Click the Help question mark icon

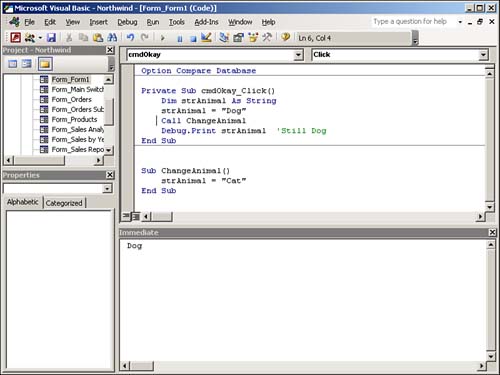(x=285, y=37)
